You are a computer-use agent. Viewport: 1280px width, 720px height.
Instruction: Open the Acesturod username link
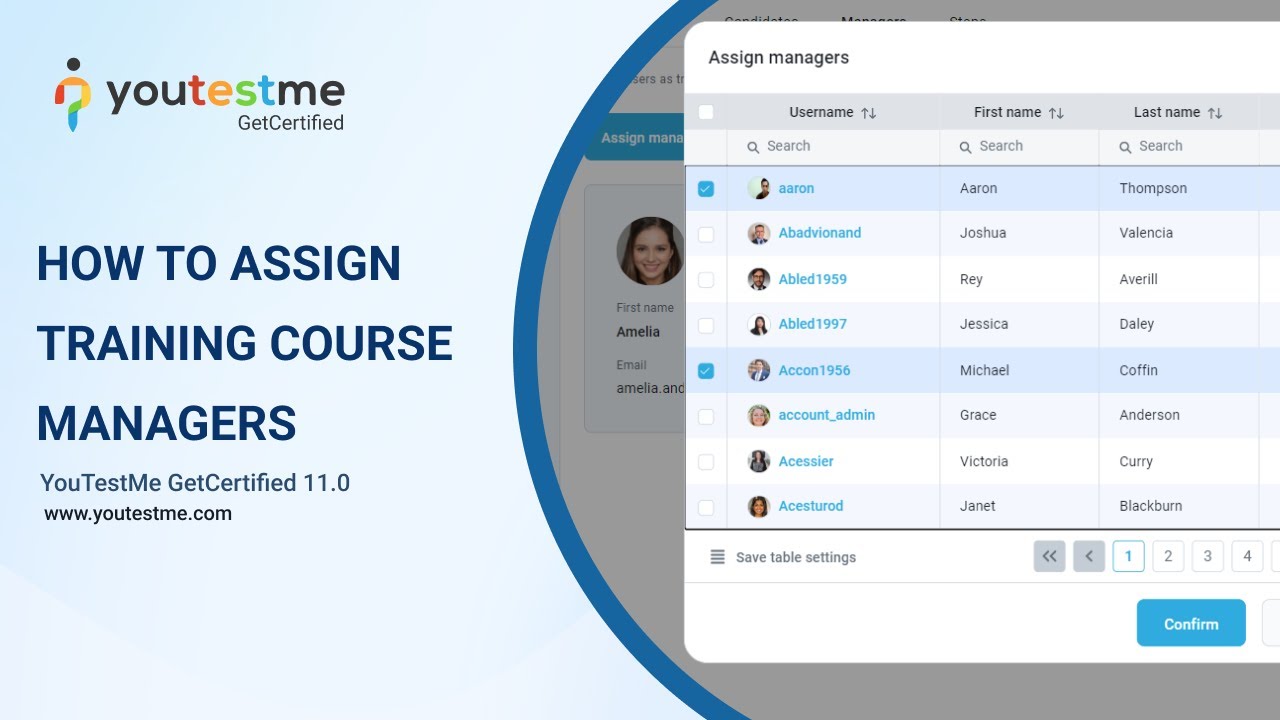point(811,506)
